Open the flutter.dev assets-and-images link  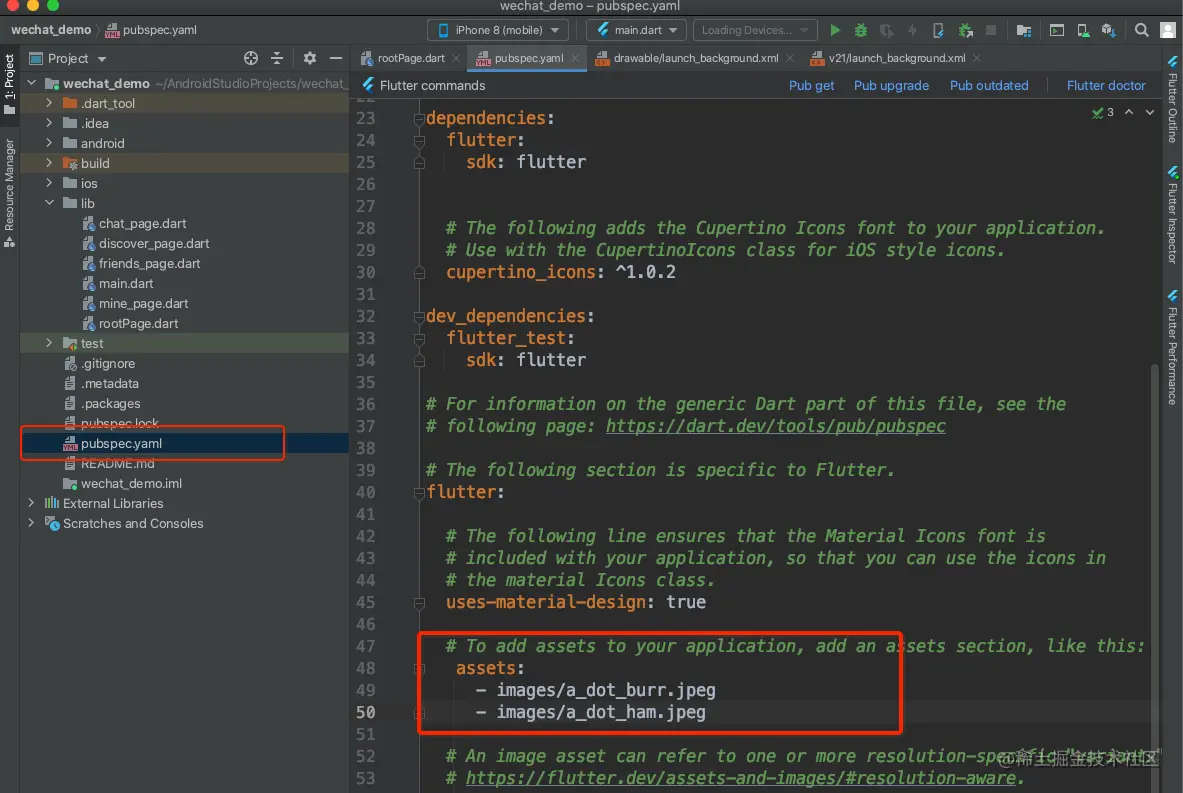[740, 778]
